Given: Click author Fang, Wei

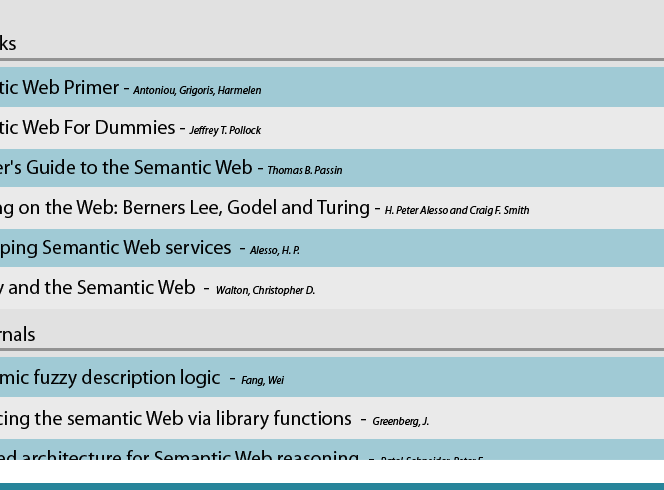Looking at the screenshot, I should 262,381.
